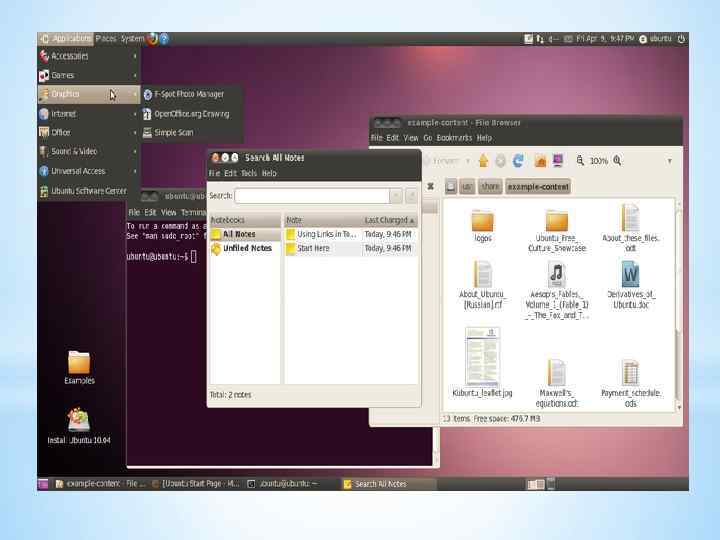Expand Games submenu in Applications menu
720x540 pixels.
point(89,75)
